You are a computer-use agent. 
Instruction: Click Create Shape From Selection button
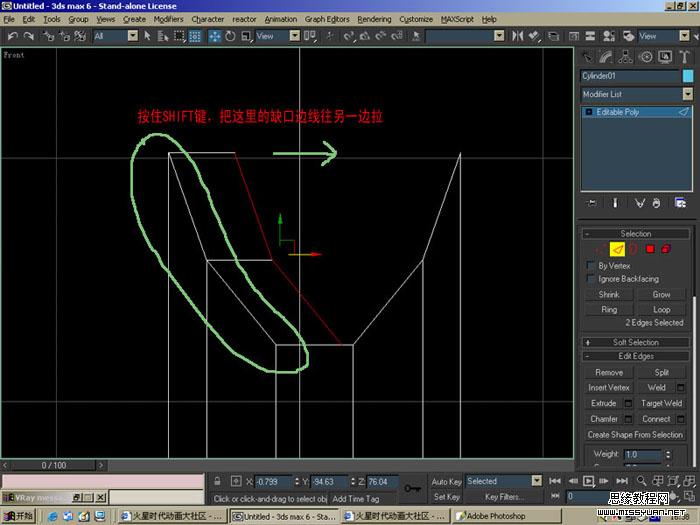coord(635,435)
